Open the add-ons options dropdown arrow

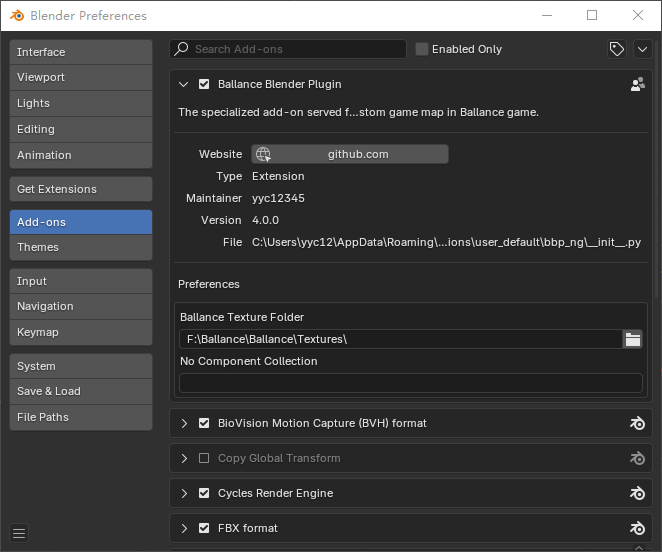pos(642,49)
